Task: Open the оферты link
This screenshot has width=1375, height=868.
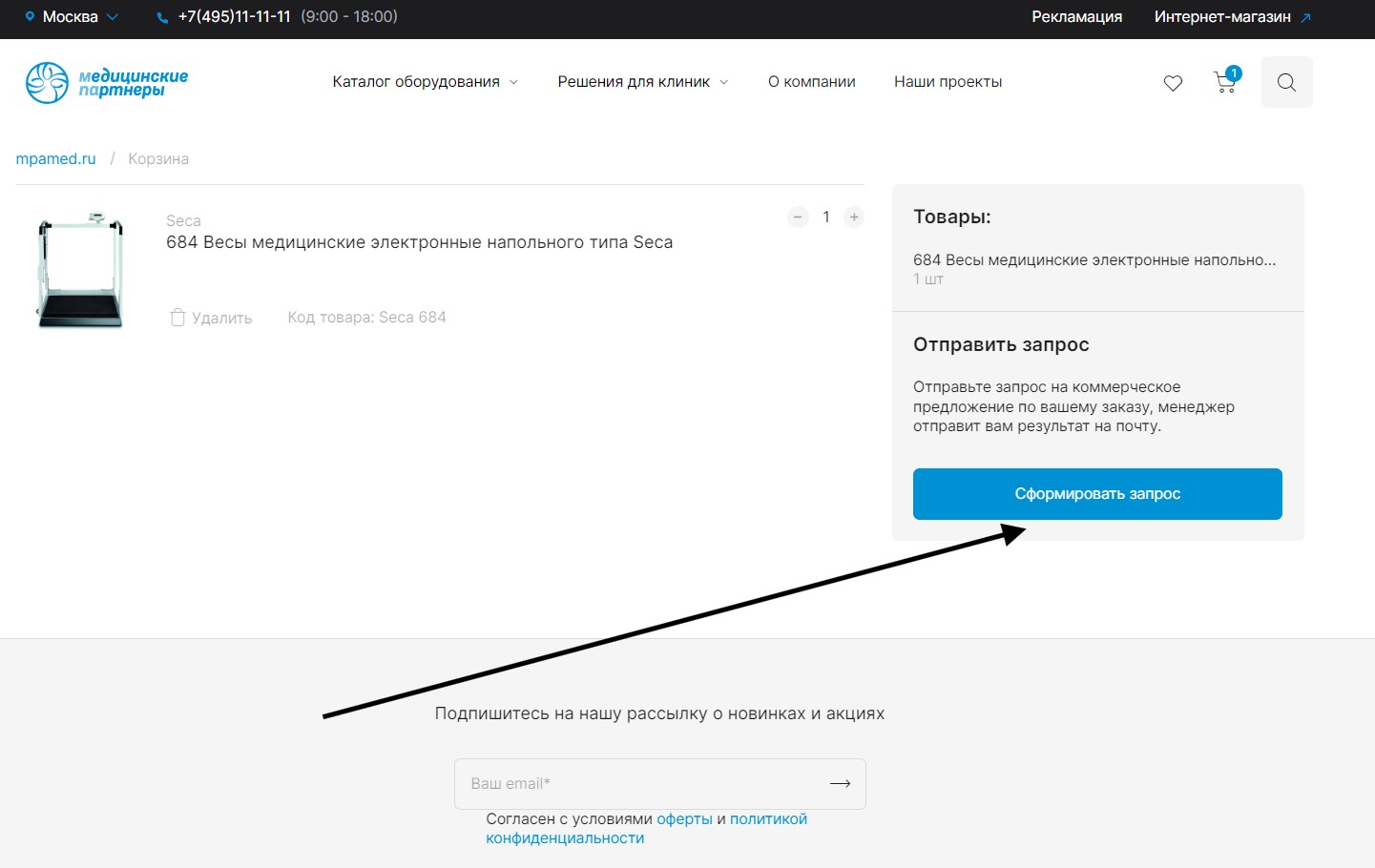Action: [684, 818]
